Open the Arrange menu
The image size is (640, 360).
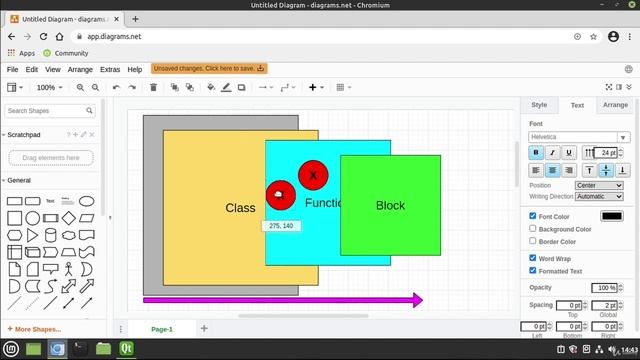click(x=80, y=69)
